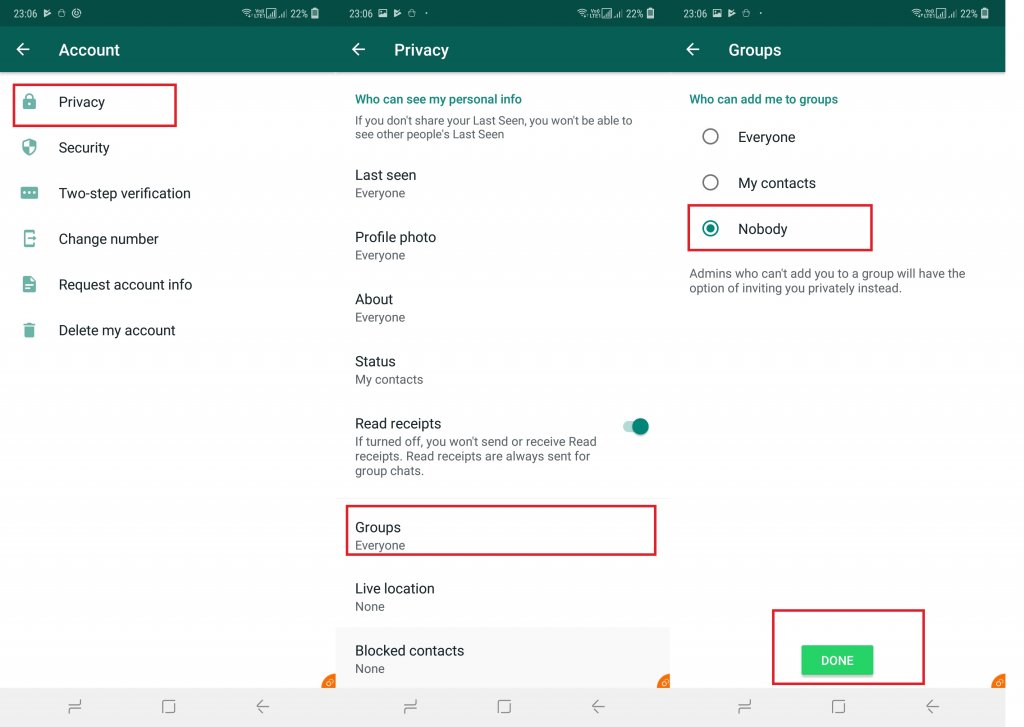Open the Live location setting
The height and width of the screenshot is (727, 1024).
394,596
